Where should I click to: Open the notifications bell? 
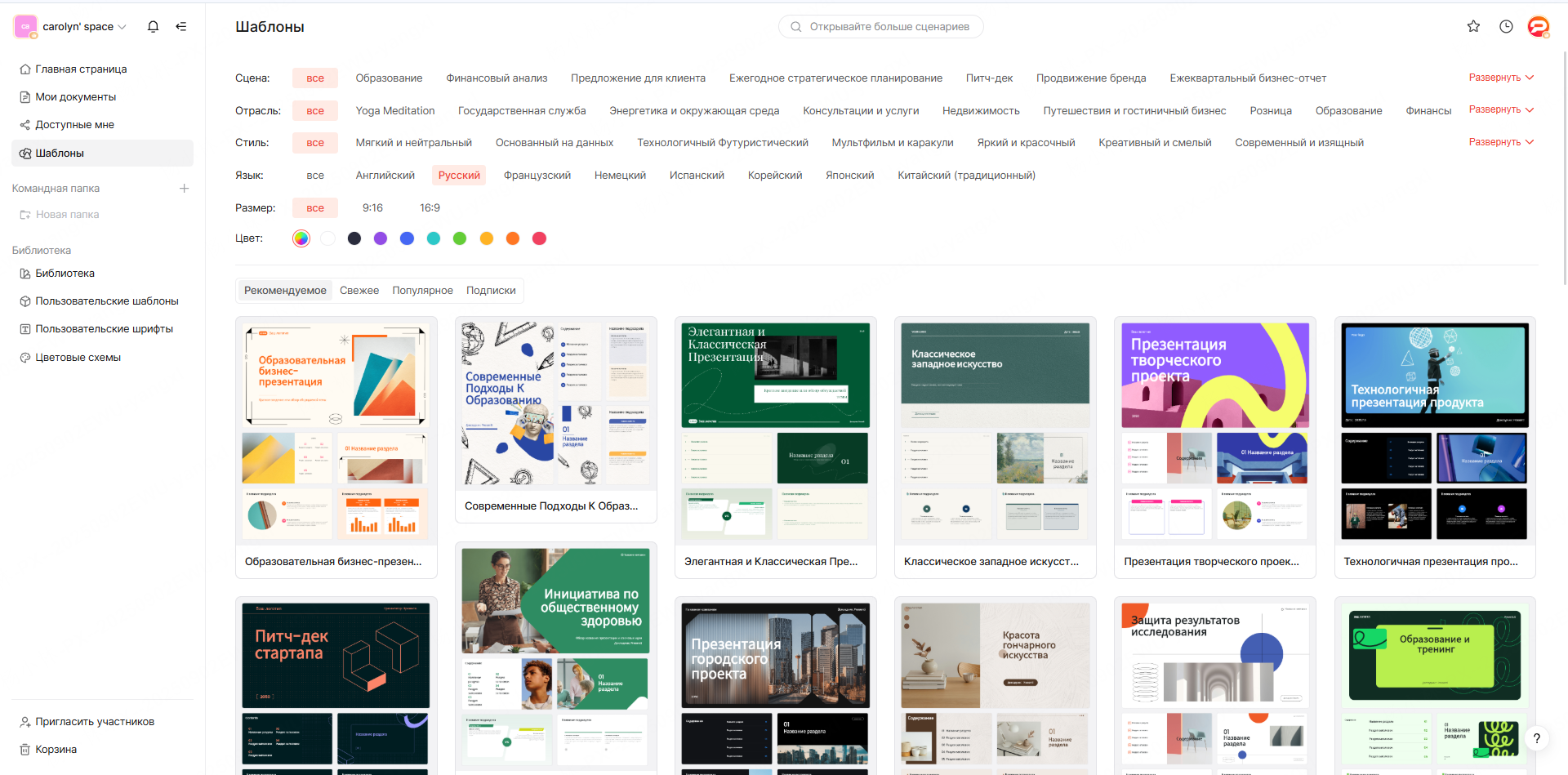[153, 26]
